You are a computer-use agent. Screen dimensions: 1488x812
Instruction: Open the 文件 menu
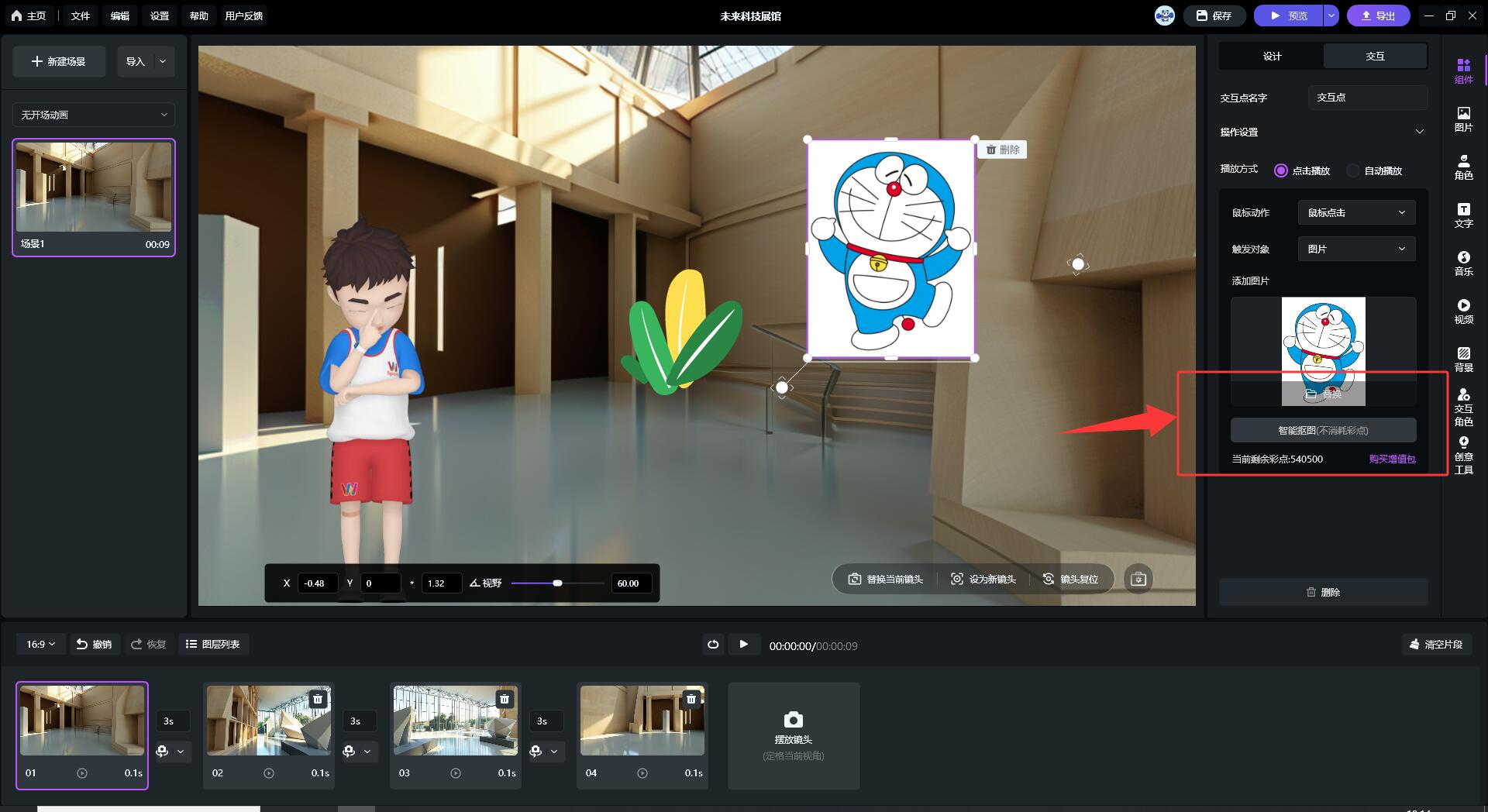tap(80, 15)
